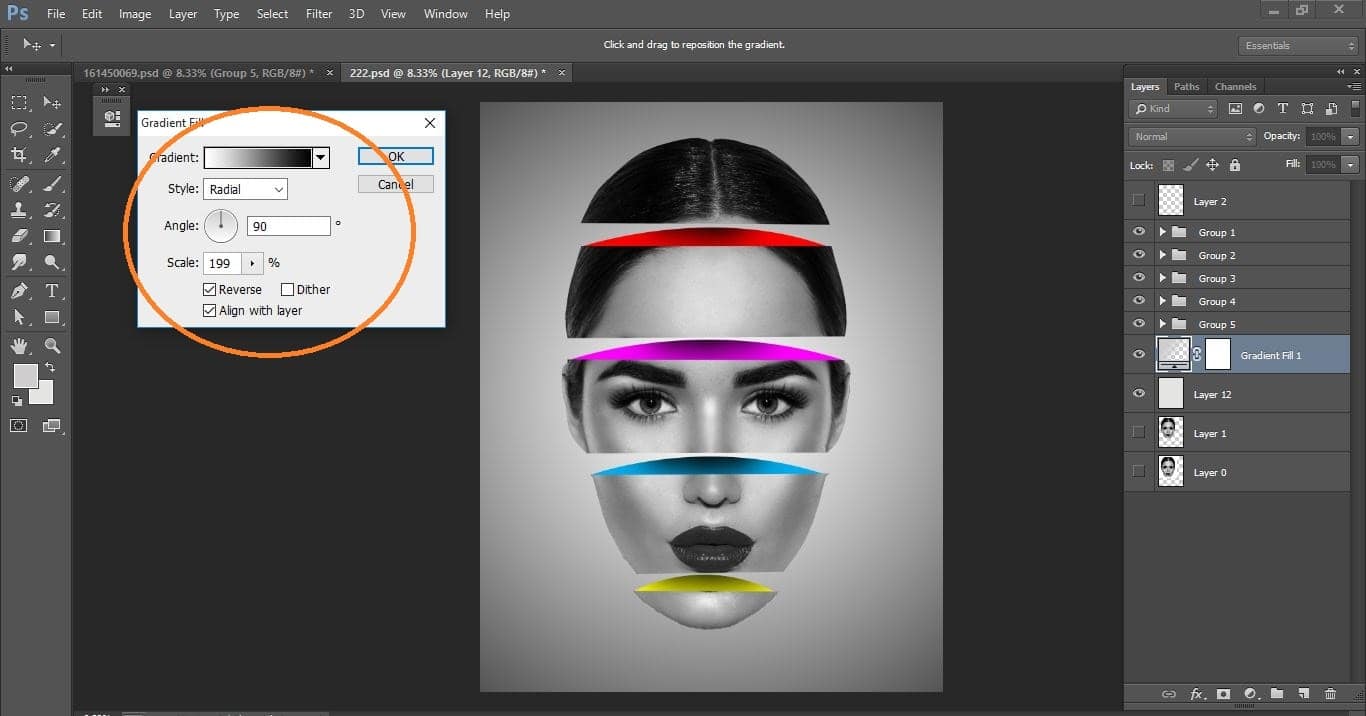Select the Eraser tool
Image resolution: width=1366 pixels, height=716 pixels.
point(20,236)
